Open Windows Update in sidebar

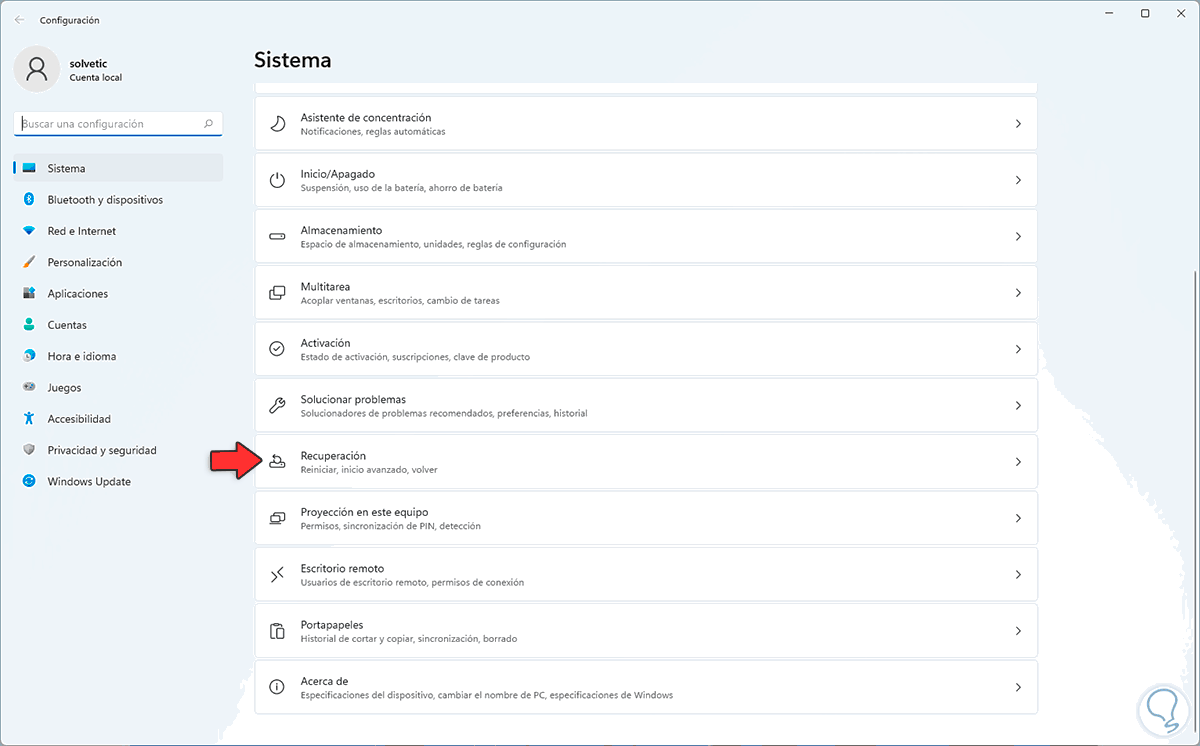click(89, 482)
